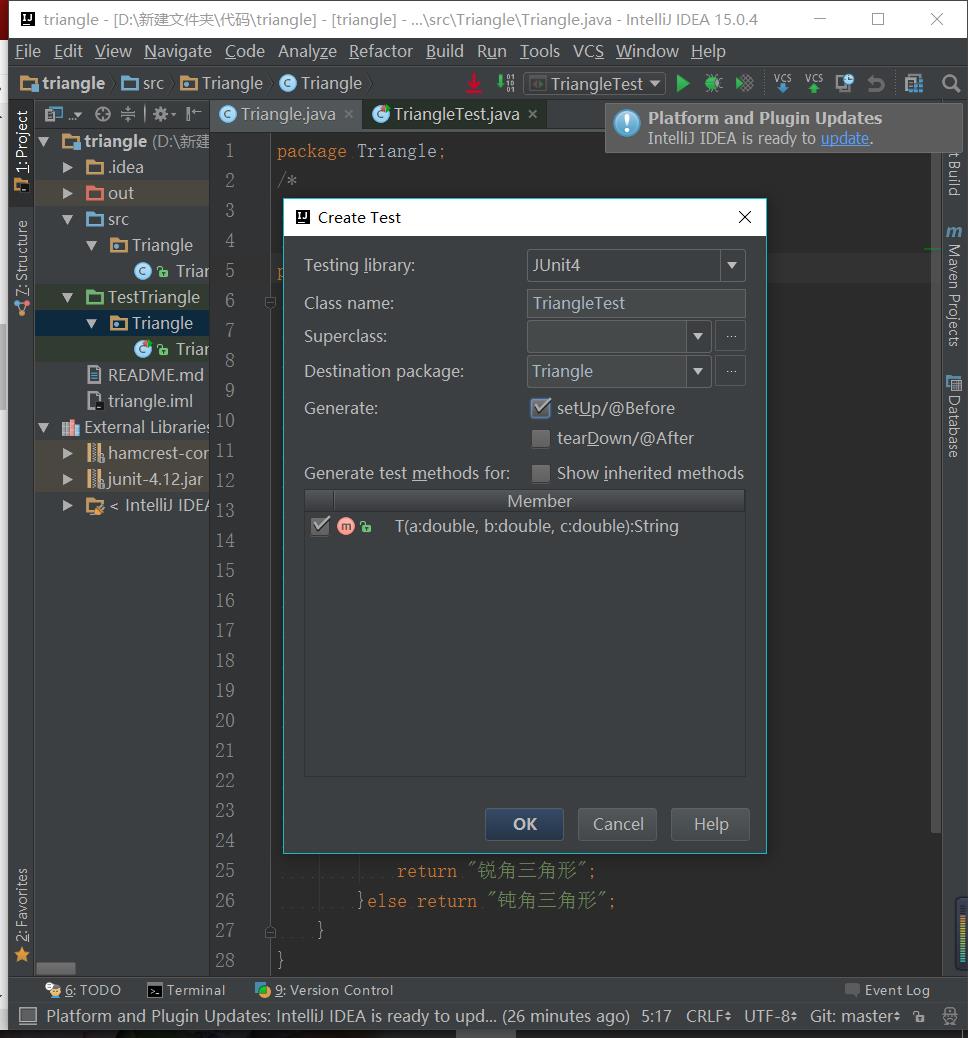This screenshot has height=1038, width=968.
Task: Open the Refactor menu
Action: (381, 51)
